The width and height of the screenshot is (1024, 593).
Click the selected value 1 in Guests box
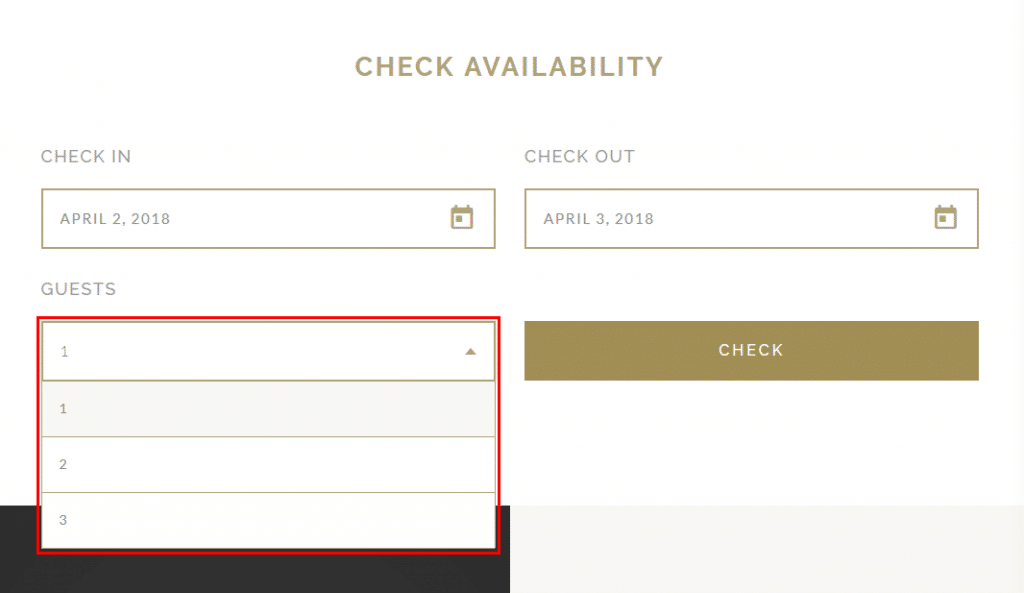point(64,352)
